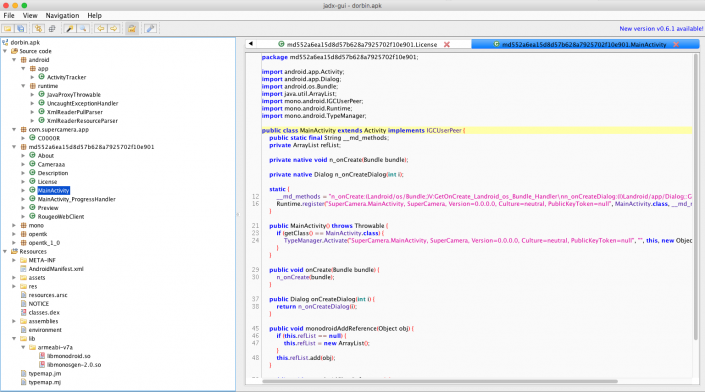The height and width of the screenshot is (392, 705).
Task: Click the libmonosgen-2.0.so file icon
Action: click(x=42, y=365)
